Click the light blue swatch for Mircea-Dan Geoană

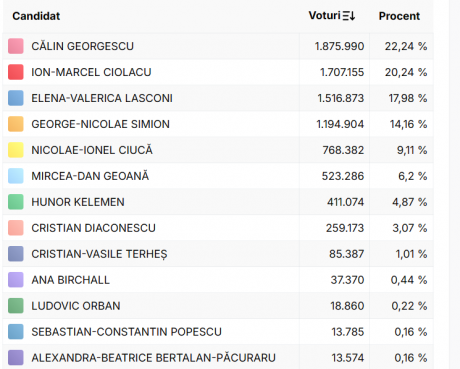16,176
